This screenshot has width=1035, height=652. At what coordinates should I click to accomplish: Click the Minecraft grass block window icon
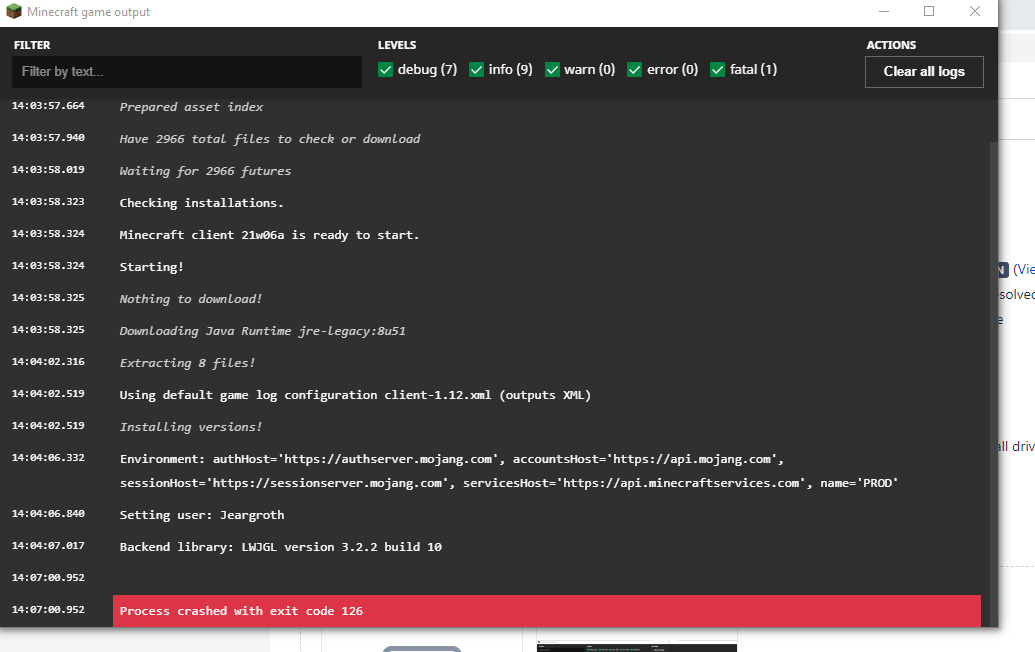(x=13, y=11)
